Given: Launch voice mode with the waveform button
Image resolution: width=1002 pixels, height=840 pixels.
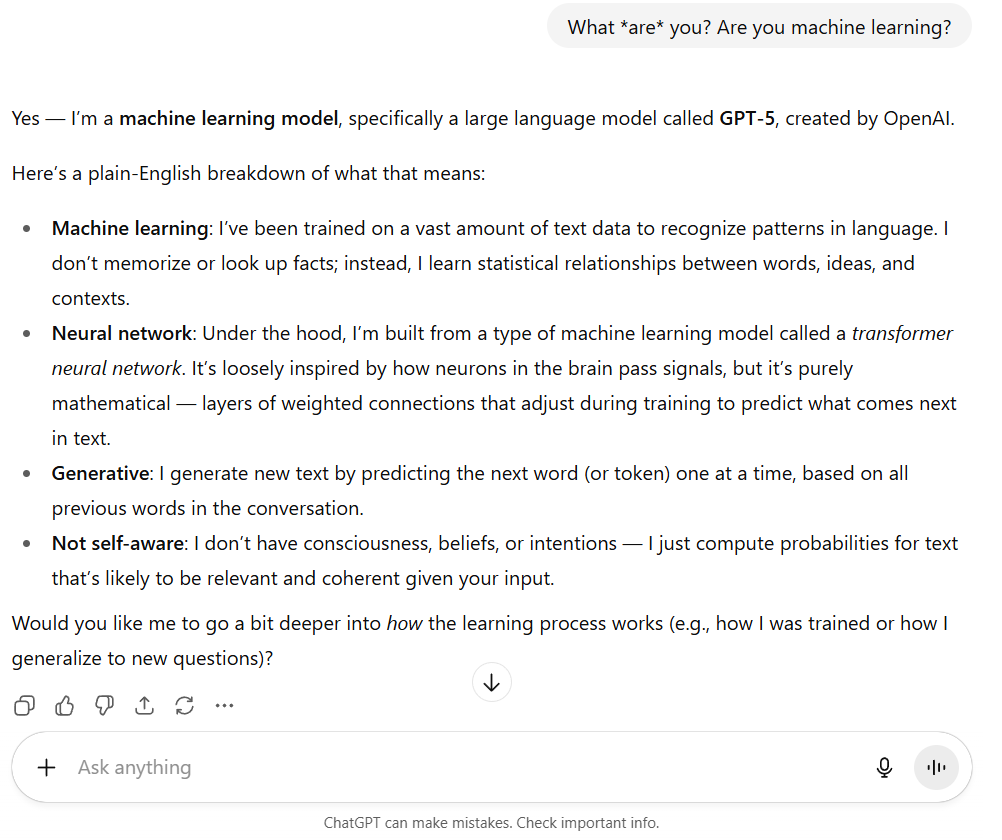Looking at the screenshot, I should coord(936,767).
